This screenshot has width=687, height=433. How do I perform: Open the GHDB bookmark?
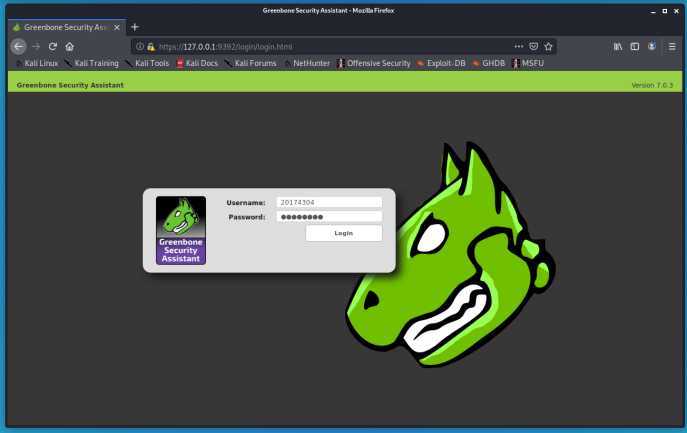[x=489, y=63]
